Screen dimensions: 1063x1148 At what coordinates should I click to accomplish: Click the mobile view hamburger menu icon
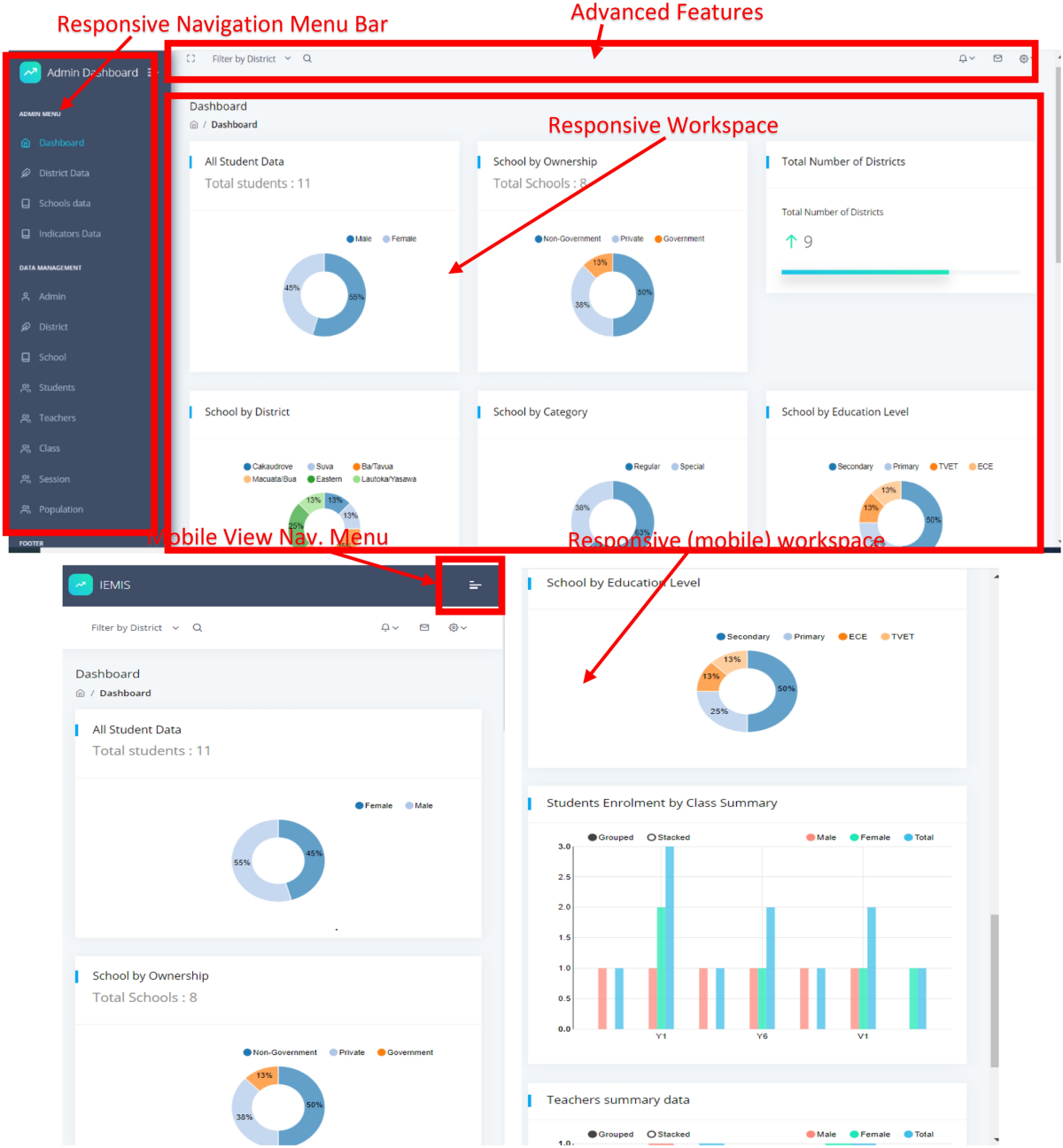[475, 585]
